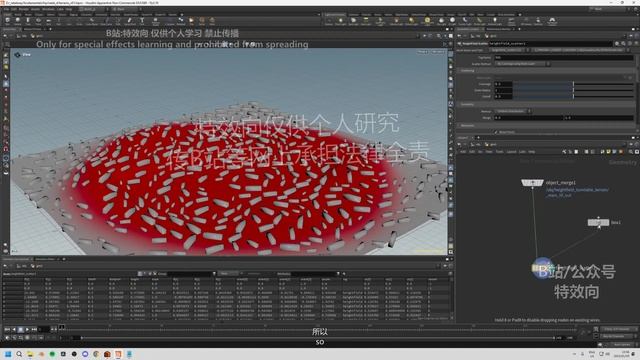Select the Font shelf tool

(x=142, y=20)
